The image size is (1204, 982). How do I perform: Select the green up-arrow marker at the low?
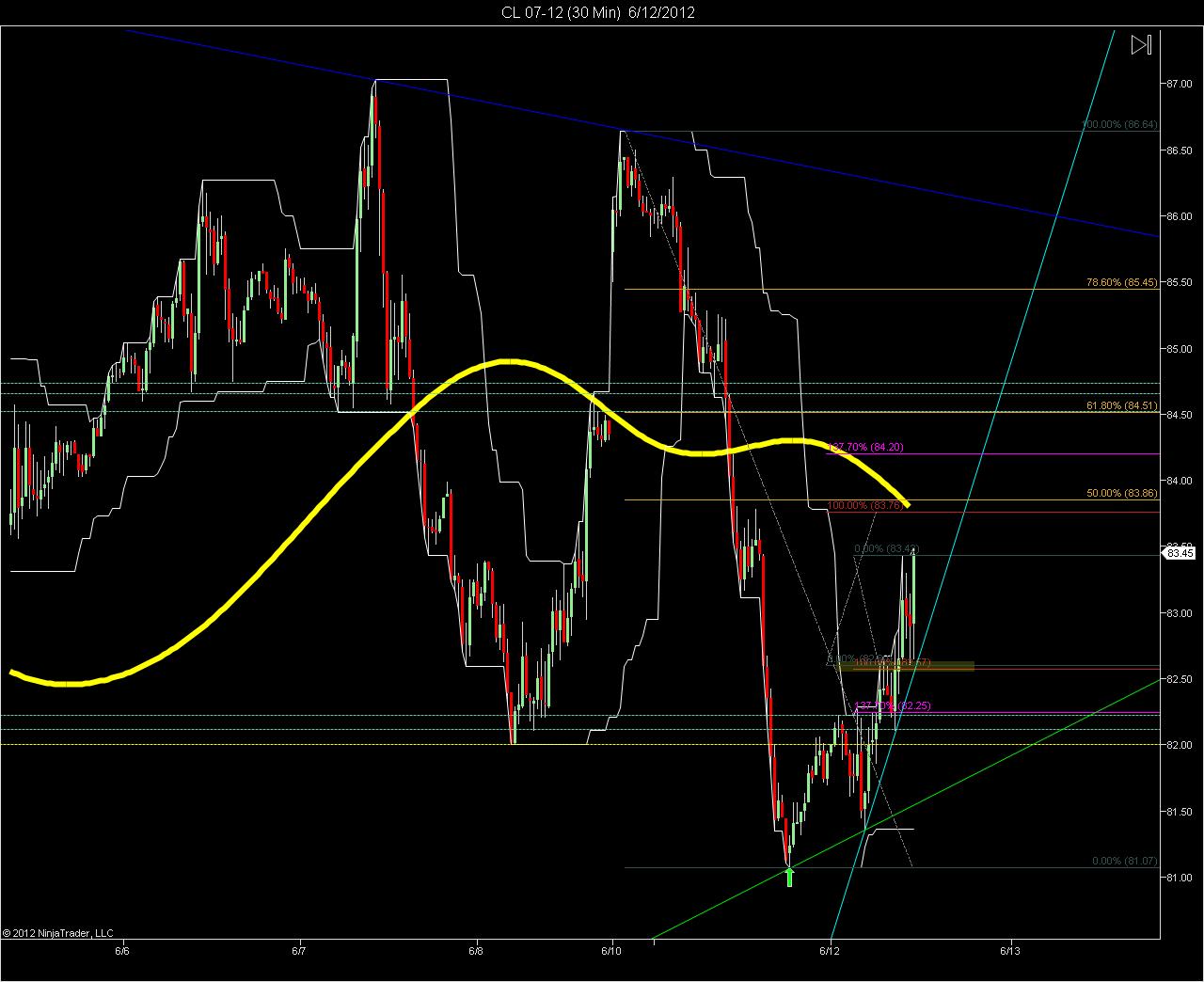790,877
